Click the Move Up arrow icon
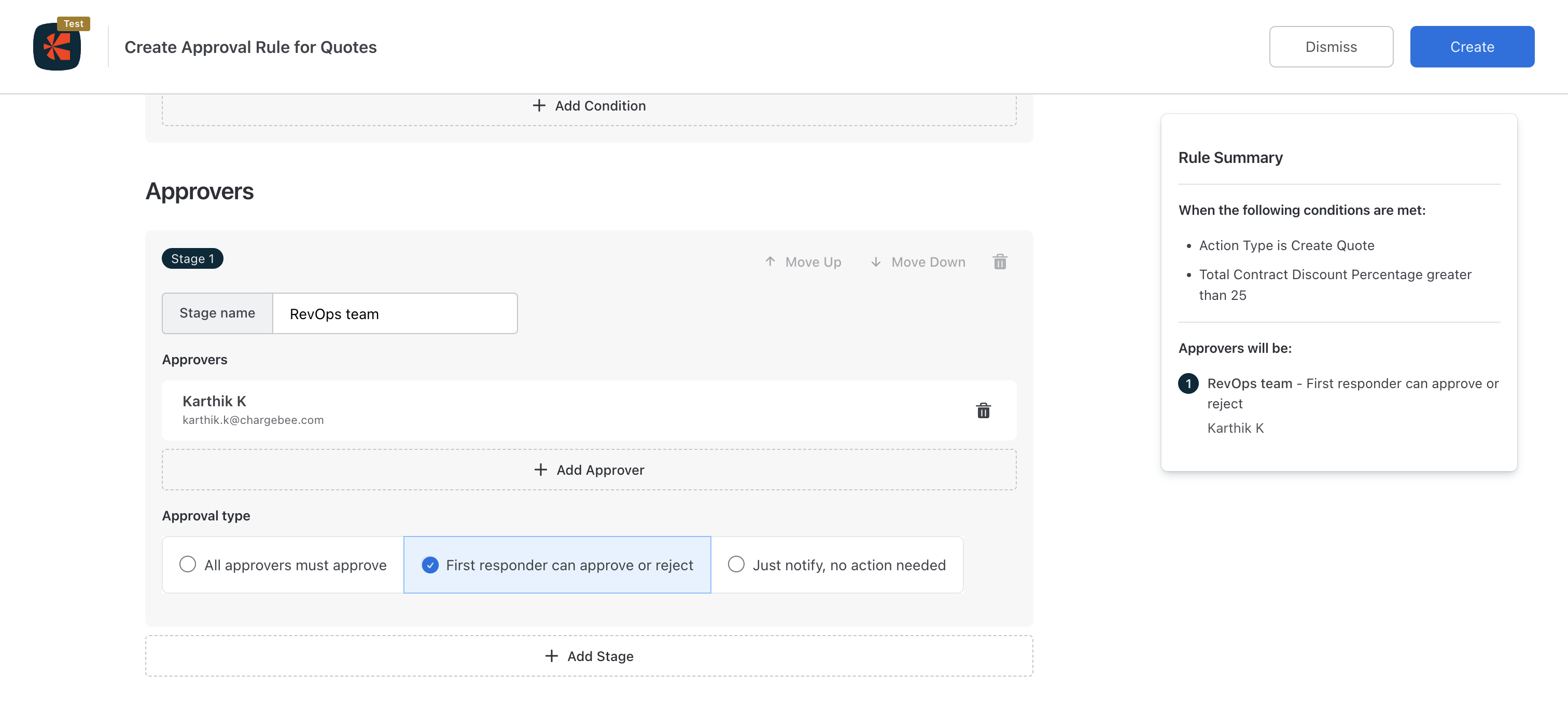 770,262
